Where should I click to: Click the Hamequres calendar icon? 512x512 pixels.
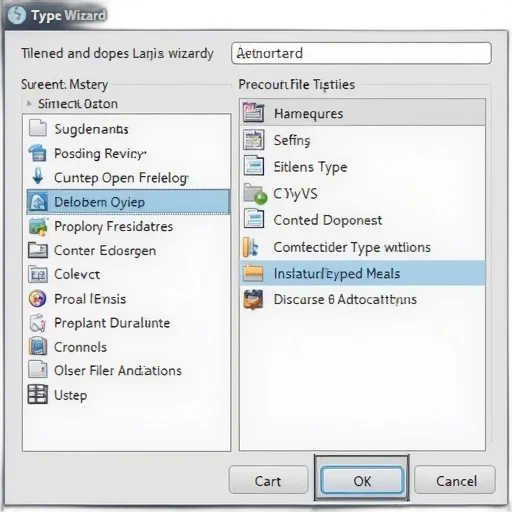pyautogui.click(x=254, y=113)
